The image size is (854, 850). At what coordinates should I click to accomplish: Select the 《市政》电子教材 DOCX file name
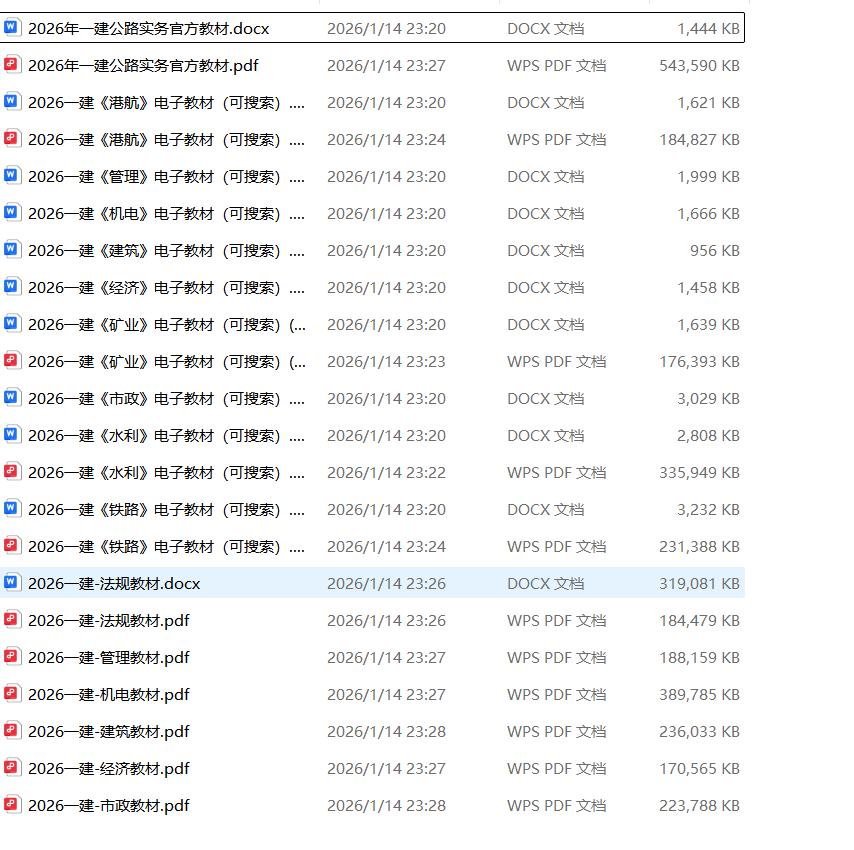click(x=166, y=398)
